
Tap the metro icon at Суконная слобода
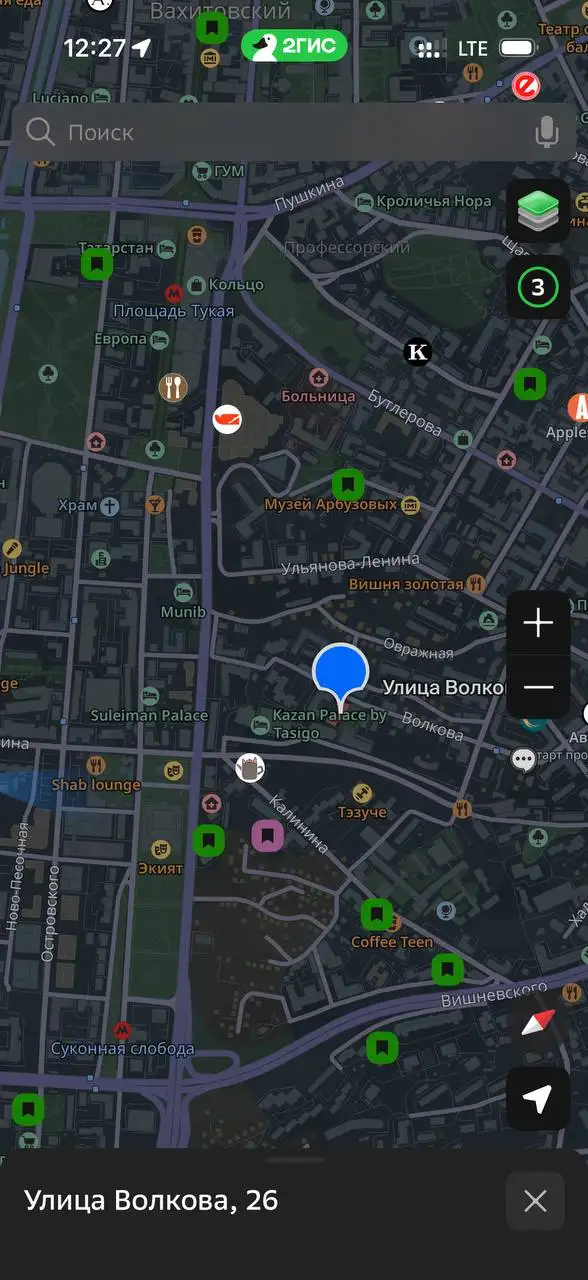(122, 1029)
